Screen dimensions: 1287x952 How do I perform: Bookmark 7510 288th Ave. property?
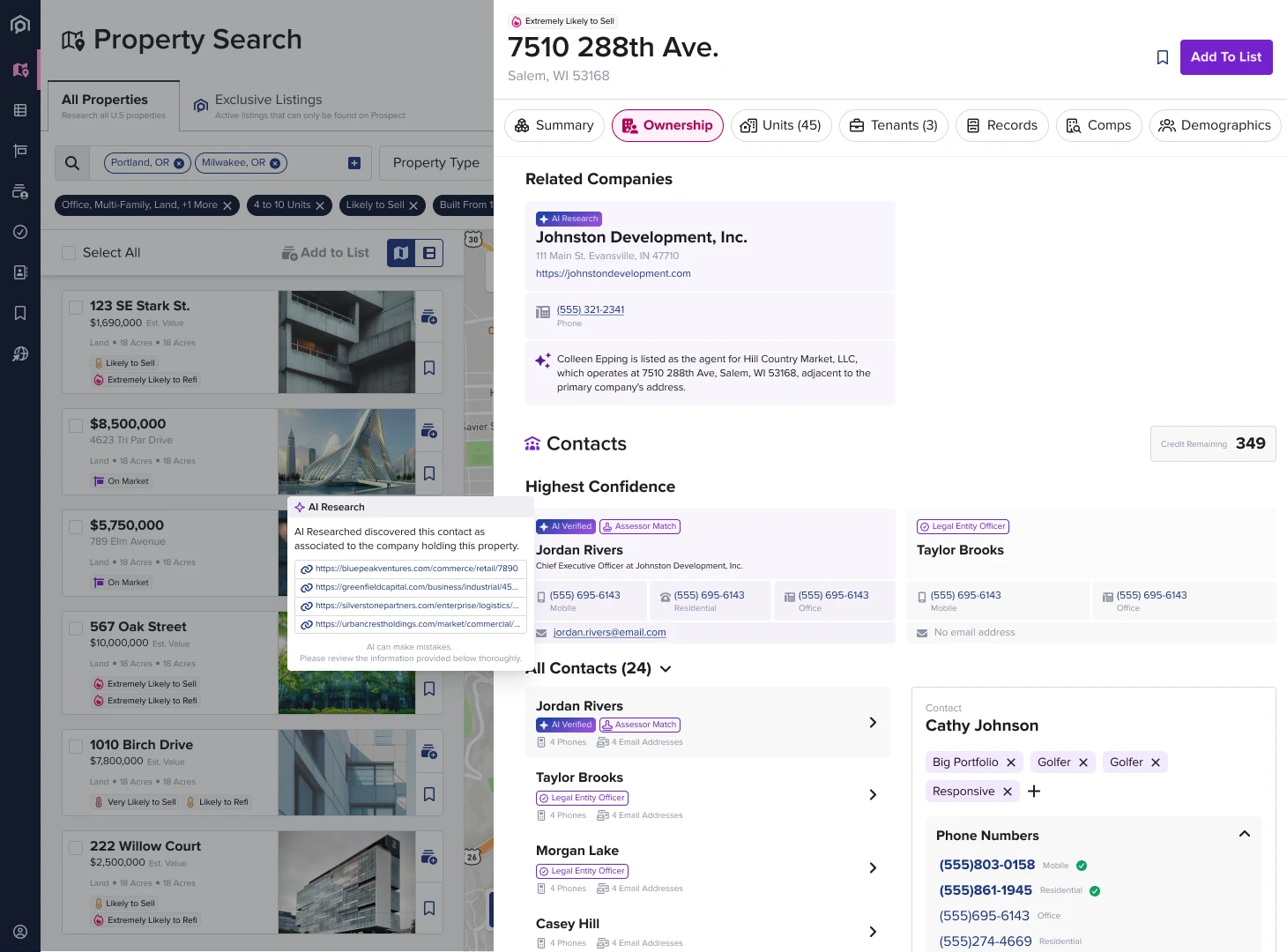click(x=1163, y=57)
